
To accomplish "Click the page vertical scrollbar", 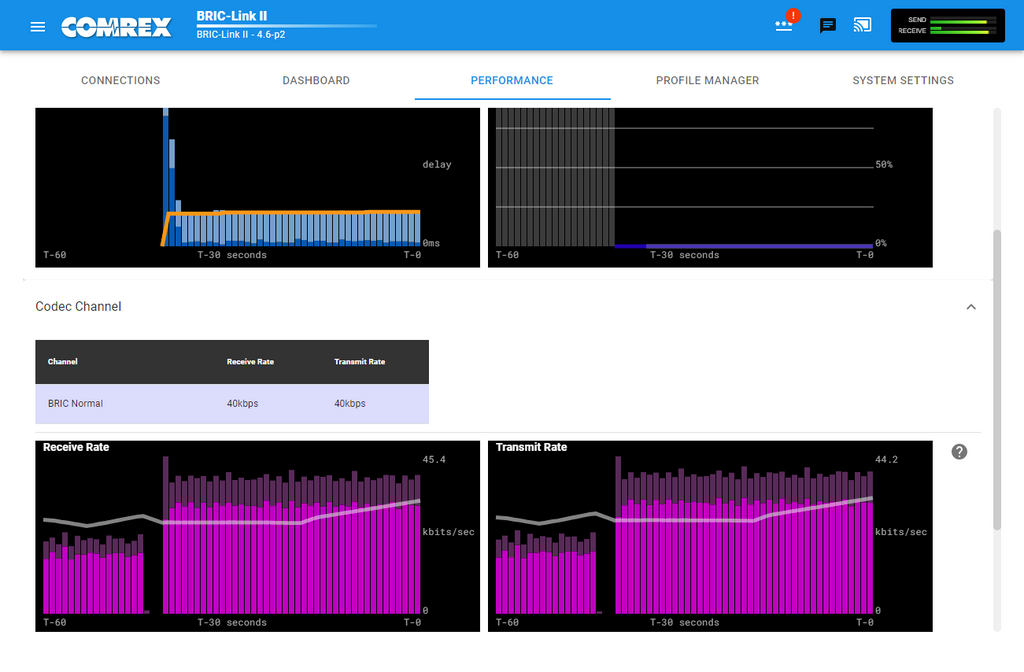I will [996, 380].
